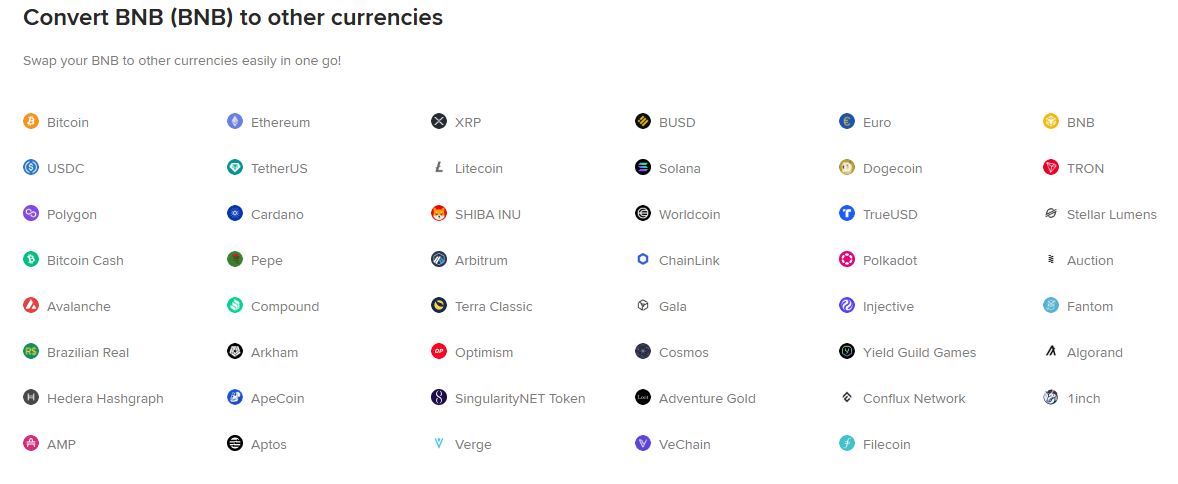Open the Solana conversion link
This screenshot has width=1178, height=484.
(680, 168)
